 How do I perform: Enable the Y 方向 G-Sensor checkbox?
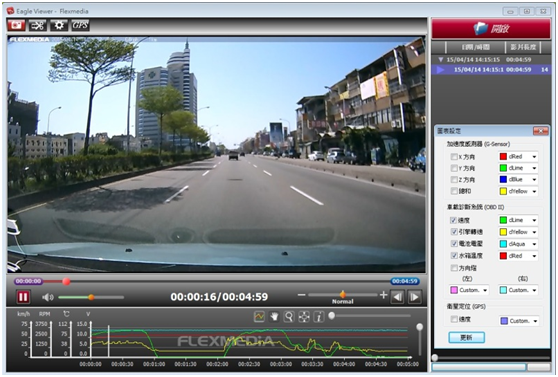[x=454, y=168]
